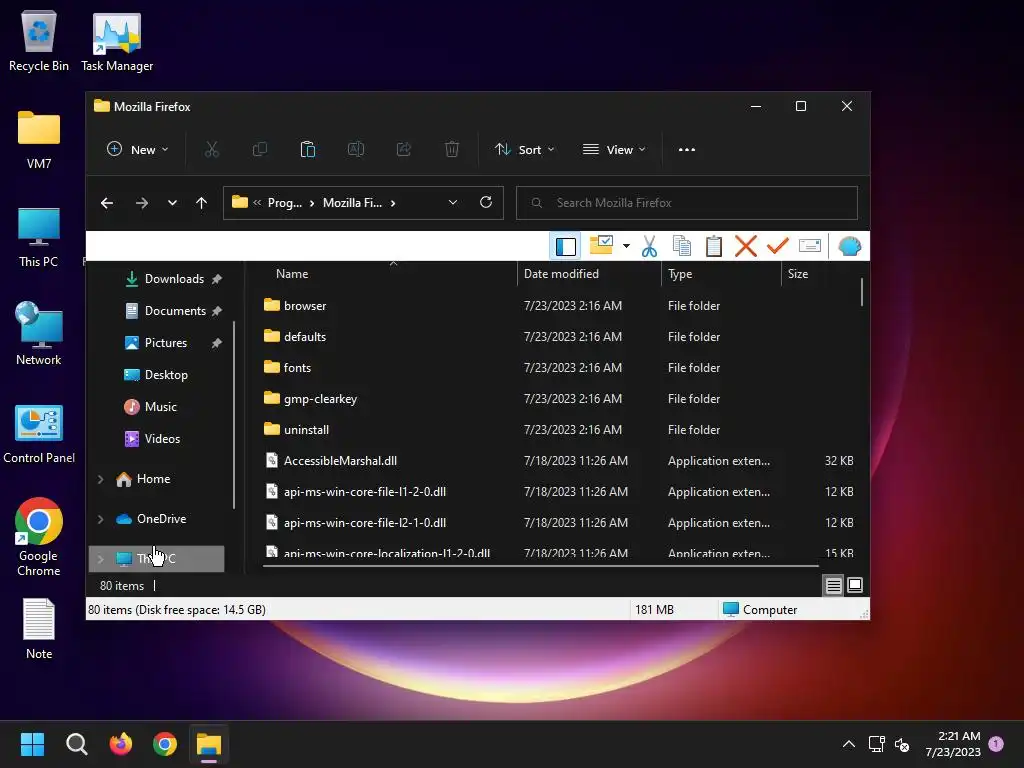Open dropdown arrow beside folder options icon

tap(626, 246)
